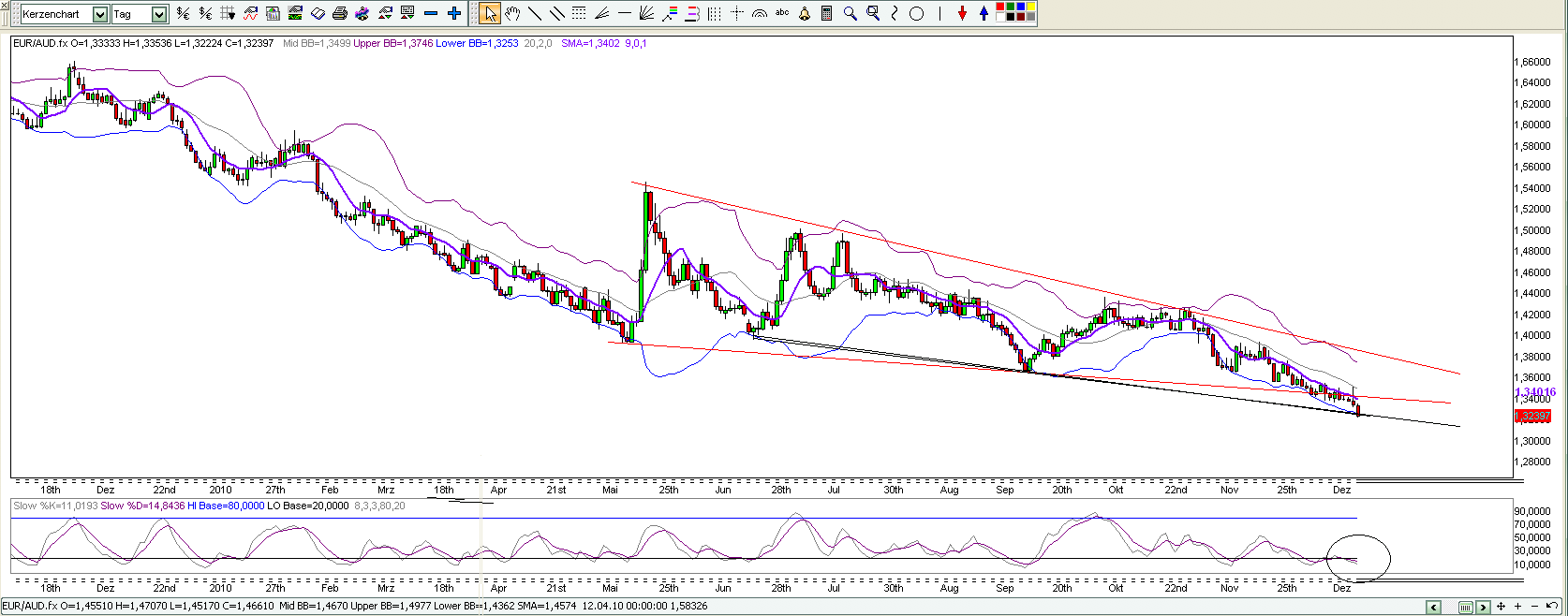Click the scroll left arrow button
1568x616 pixels.
tap(1433, 607)
